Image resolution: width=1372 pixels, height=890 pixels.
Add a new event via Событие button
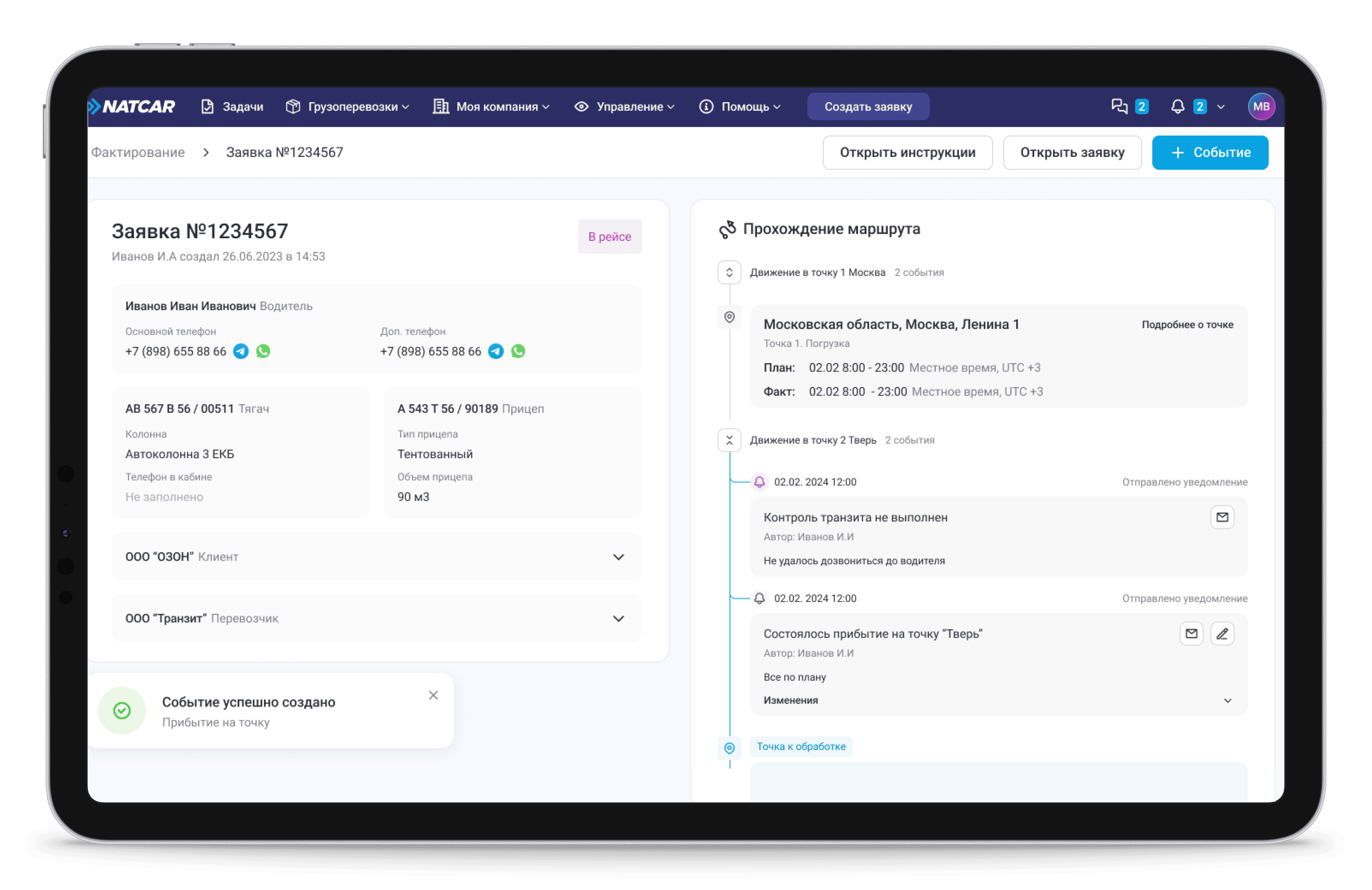pyautogui.click(x=1209, y=153)
